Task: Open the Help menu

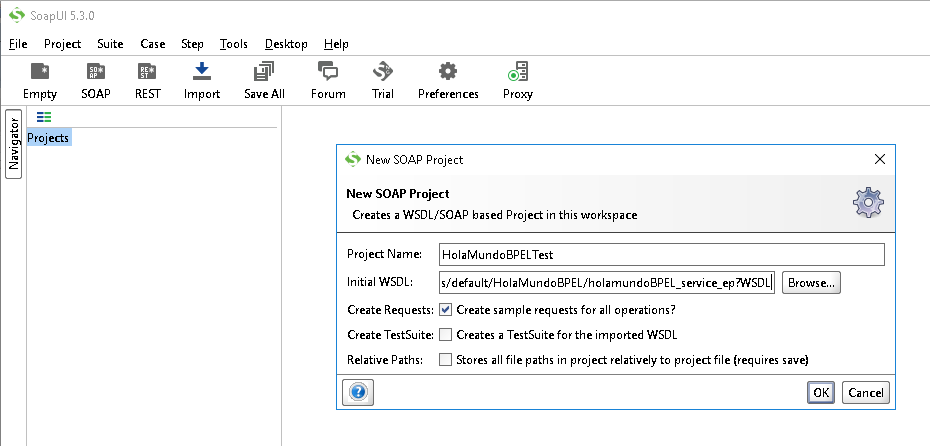Action: 336,44
